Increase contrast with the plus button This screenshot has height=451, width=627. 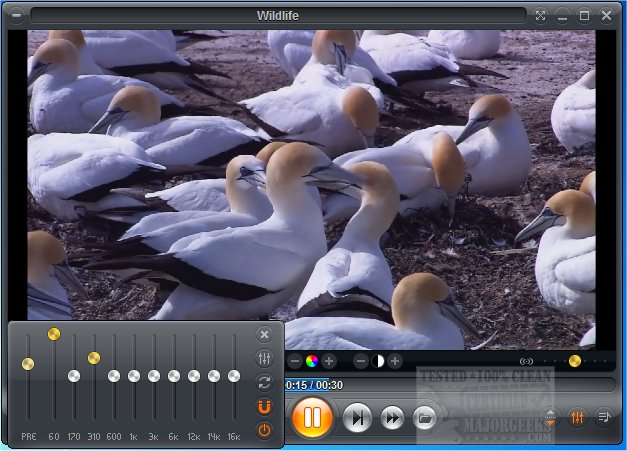396,361
